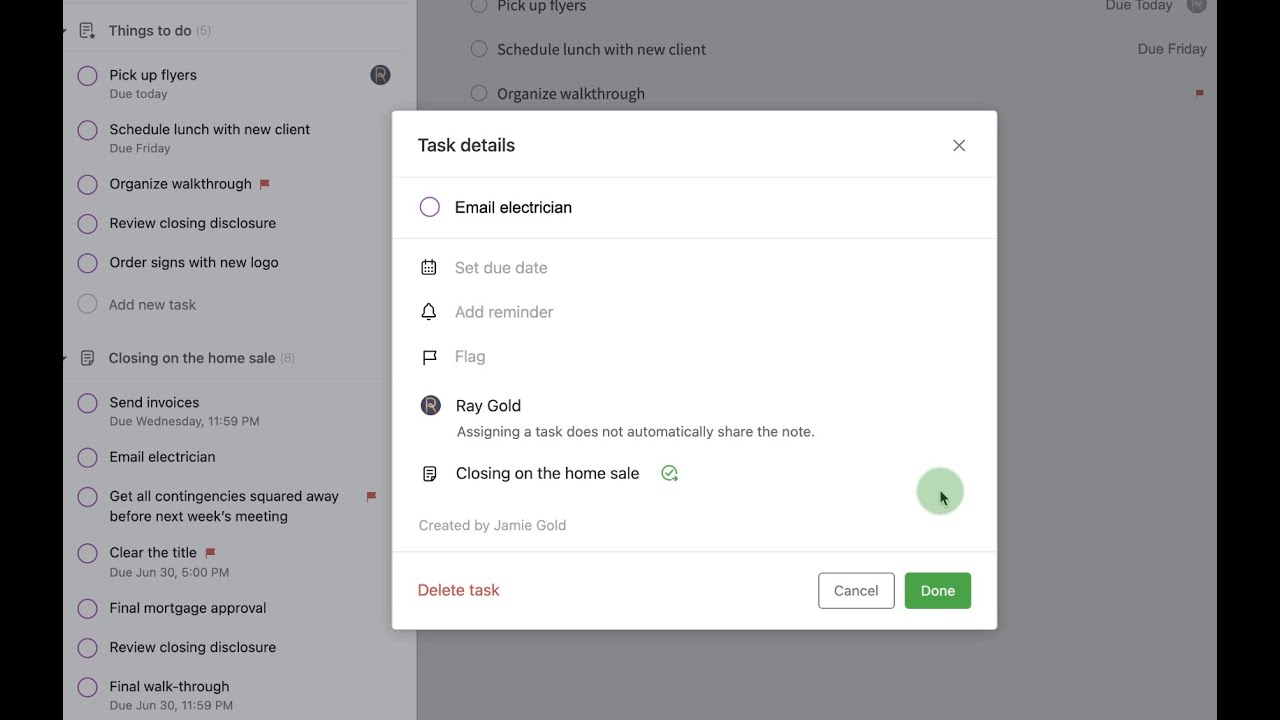Open Clear the title task text
1280x720 pixels.
click(x=153, y=552)
